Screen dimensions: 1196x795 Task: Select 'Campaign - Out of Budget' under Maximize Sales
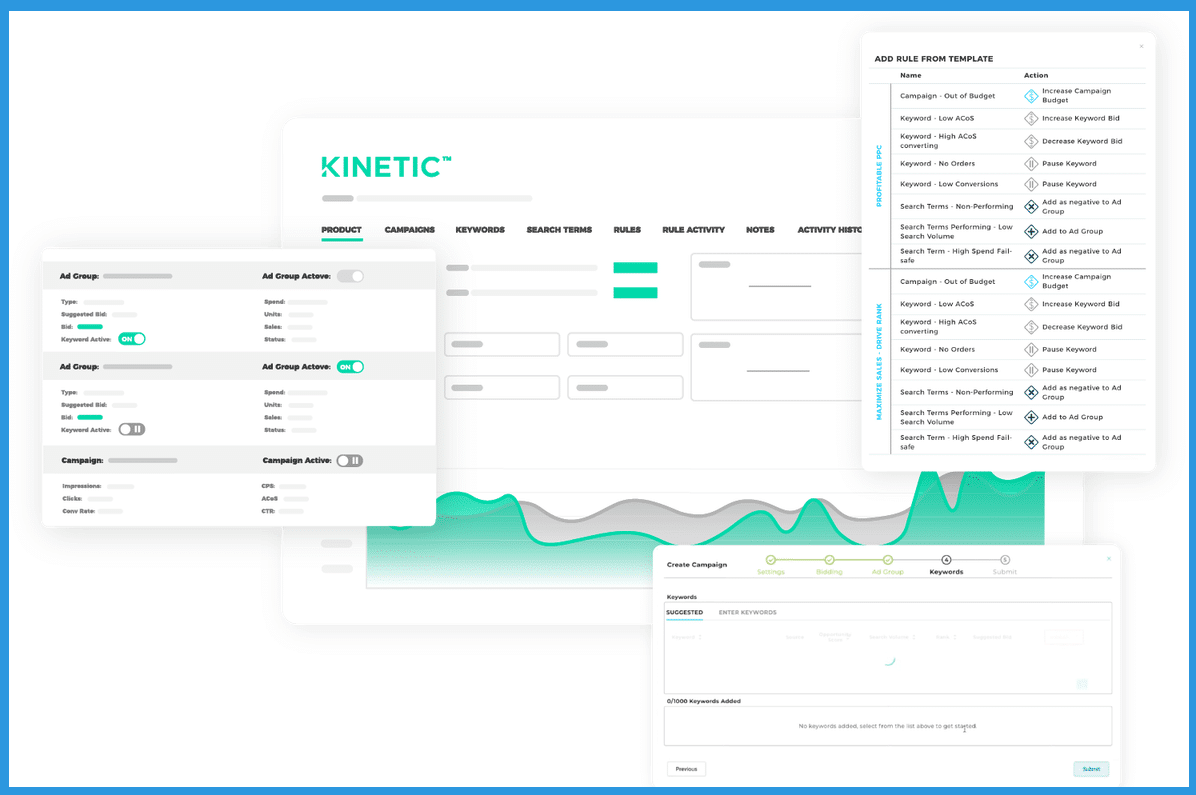point(947,282)
